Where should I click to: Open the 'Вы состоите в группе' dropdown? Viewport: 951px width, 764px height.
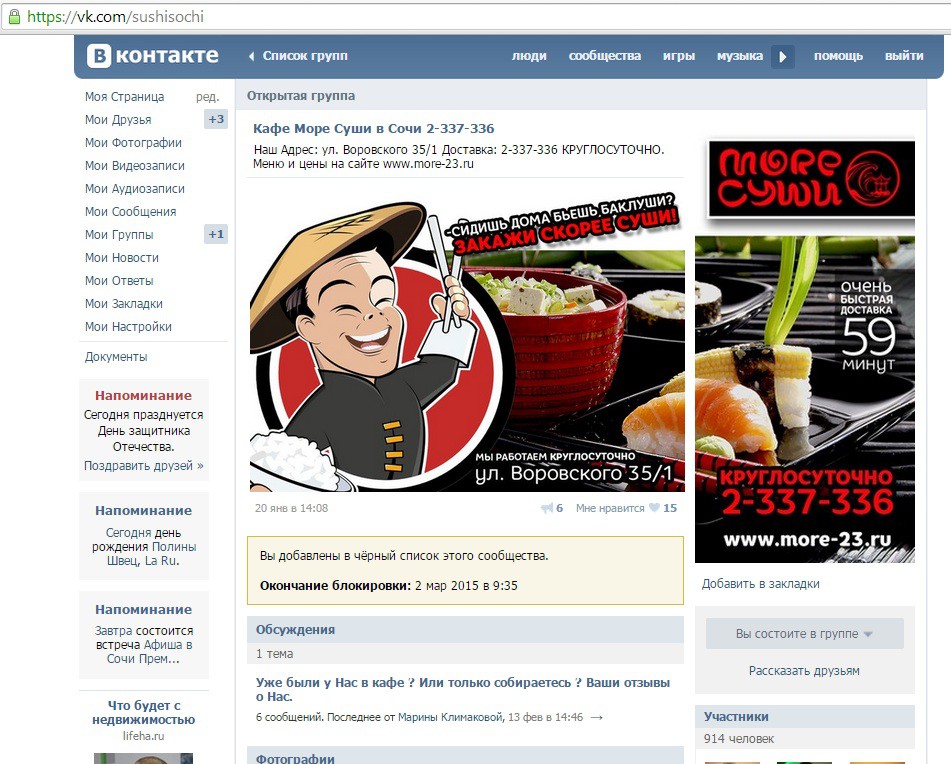804,634
